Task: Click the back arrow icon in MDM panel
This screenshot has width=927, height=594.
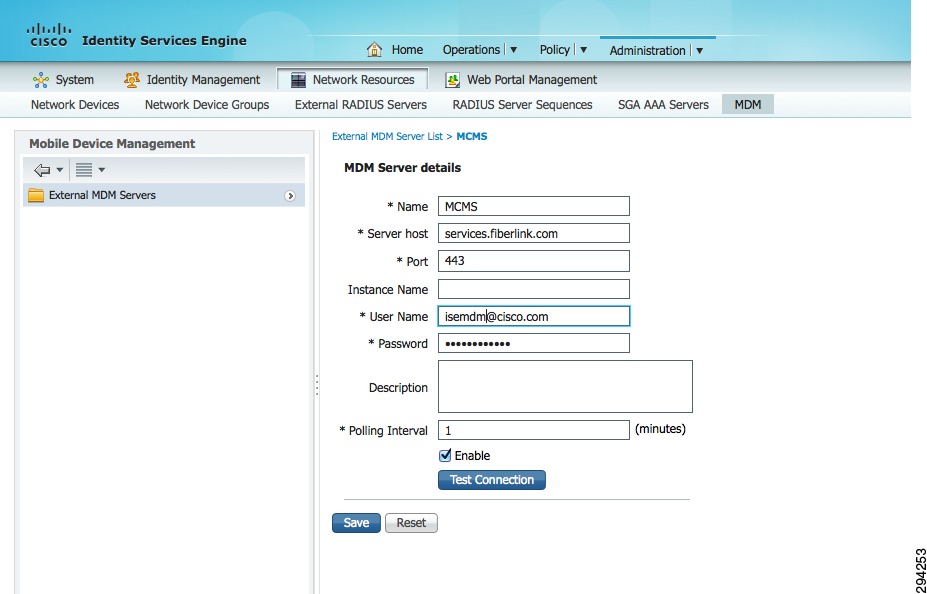Action: (42, 170)
